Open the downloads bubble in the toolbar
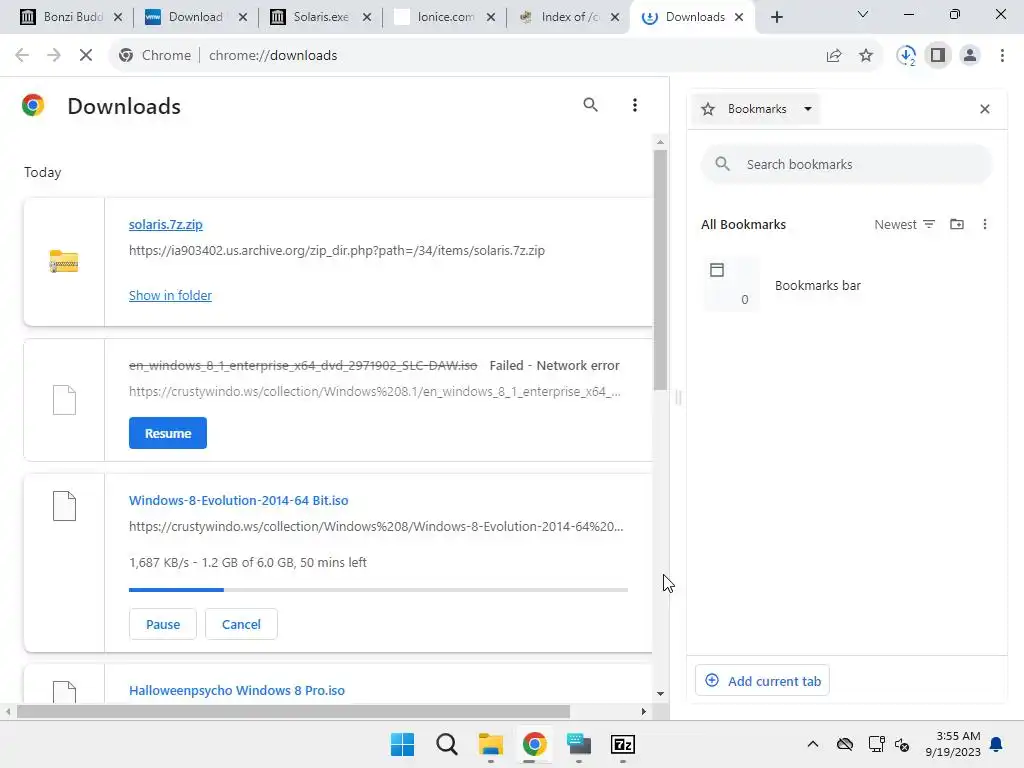 906,56
